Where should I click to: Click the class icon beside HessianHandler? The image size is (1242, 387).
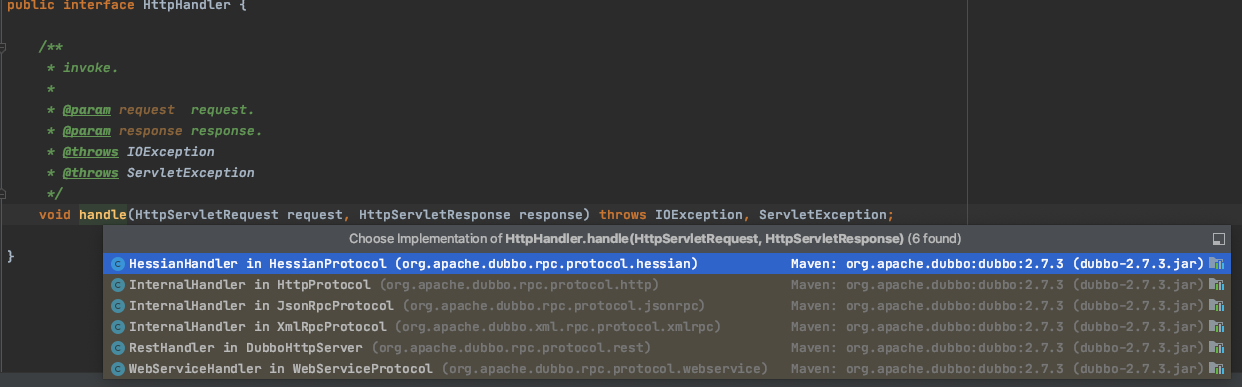tap(118, 264)
